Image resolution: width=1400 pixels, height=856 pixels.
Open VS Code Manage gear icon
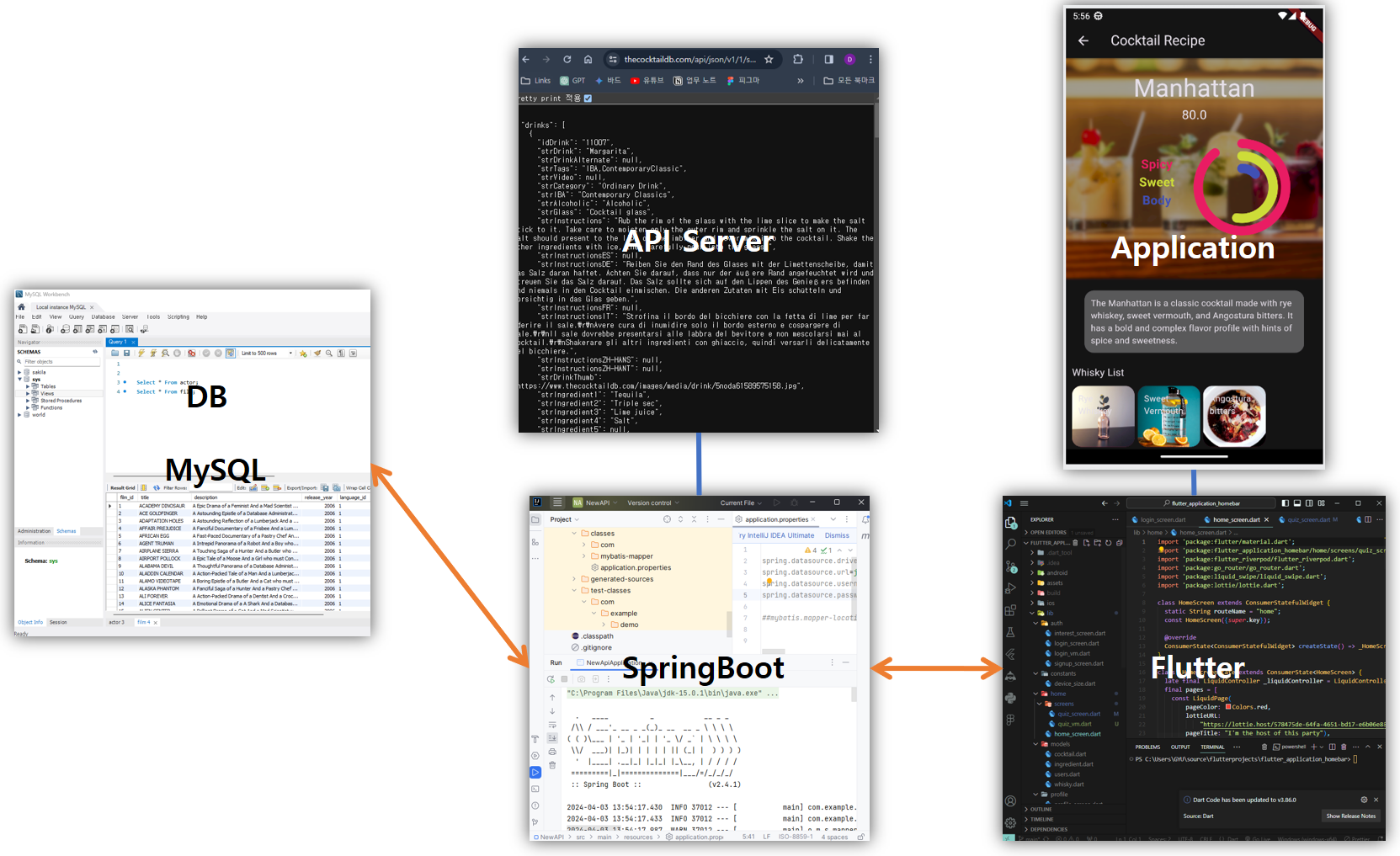pyautogui.click(x=1011, y=822)
